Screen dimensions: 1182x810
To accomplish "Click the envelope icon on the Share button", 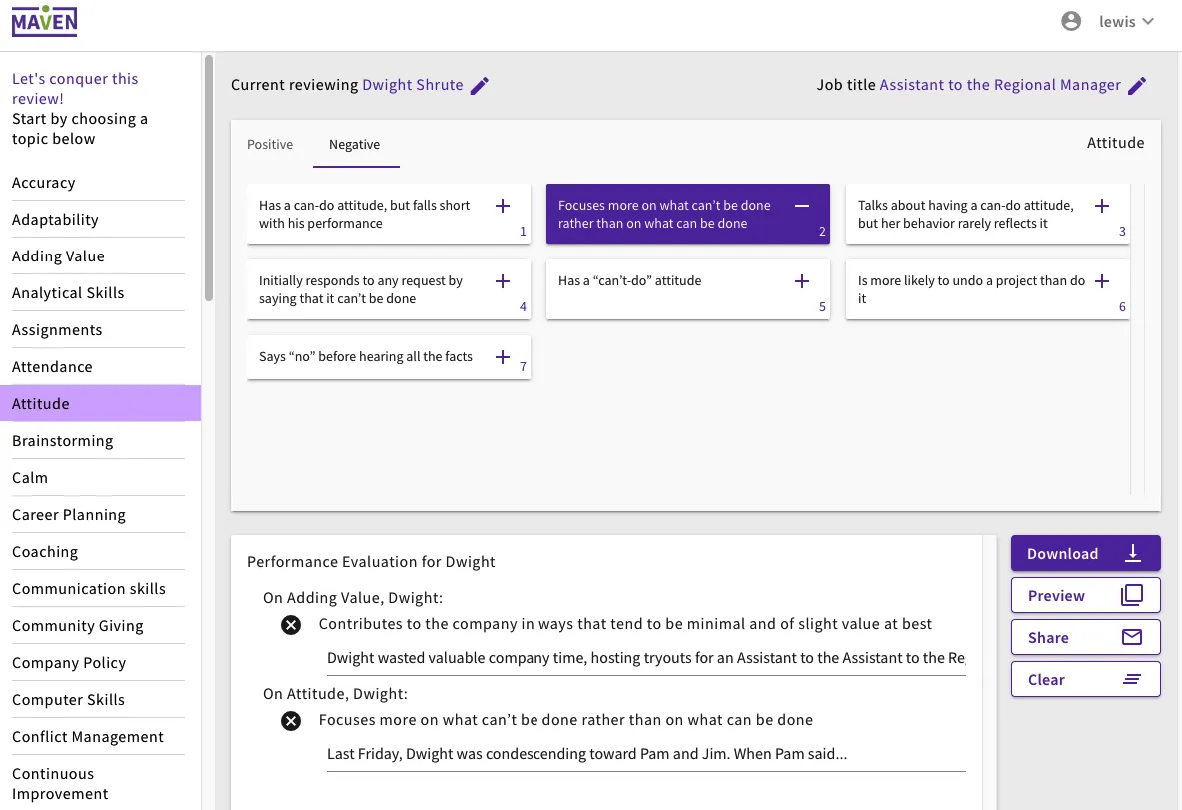I will [1132, 637].
